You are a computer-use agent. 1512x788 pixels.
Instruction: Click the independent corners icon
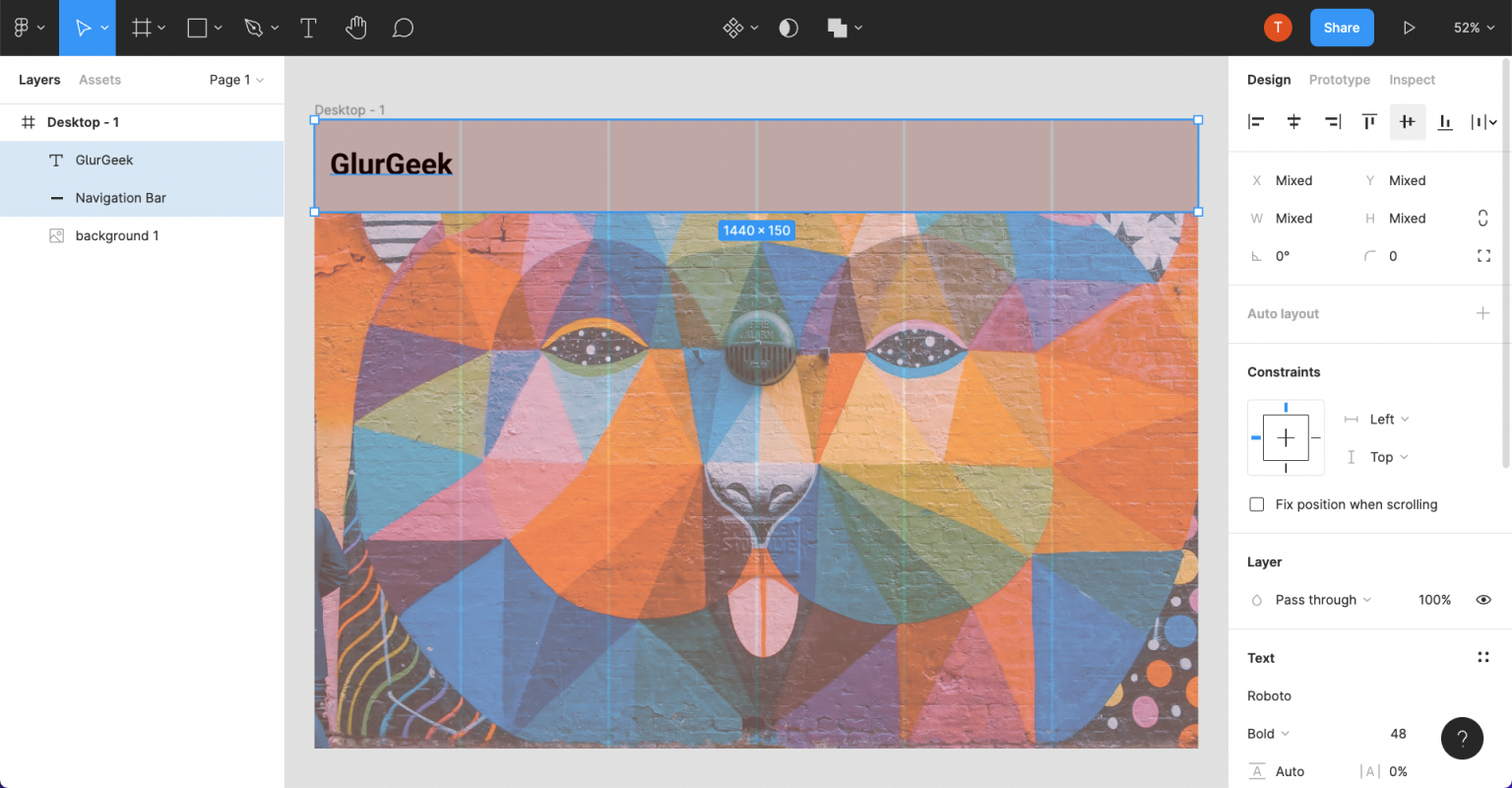click(x=1483, y=256)
